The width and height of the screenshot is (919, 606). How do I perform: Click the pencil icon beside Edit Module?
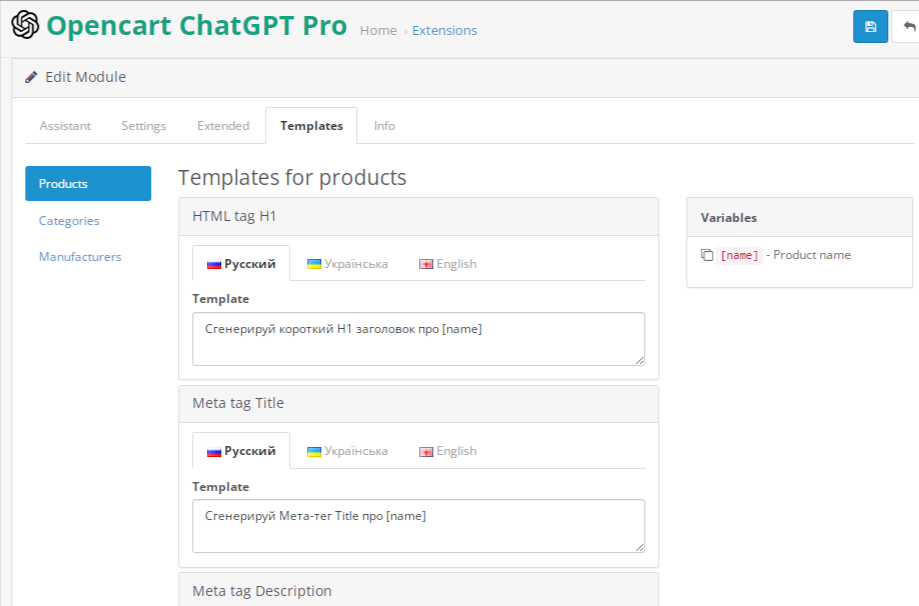[31, 76]
